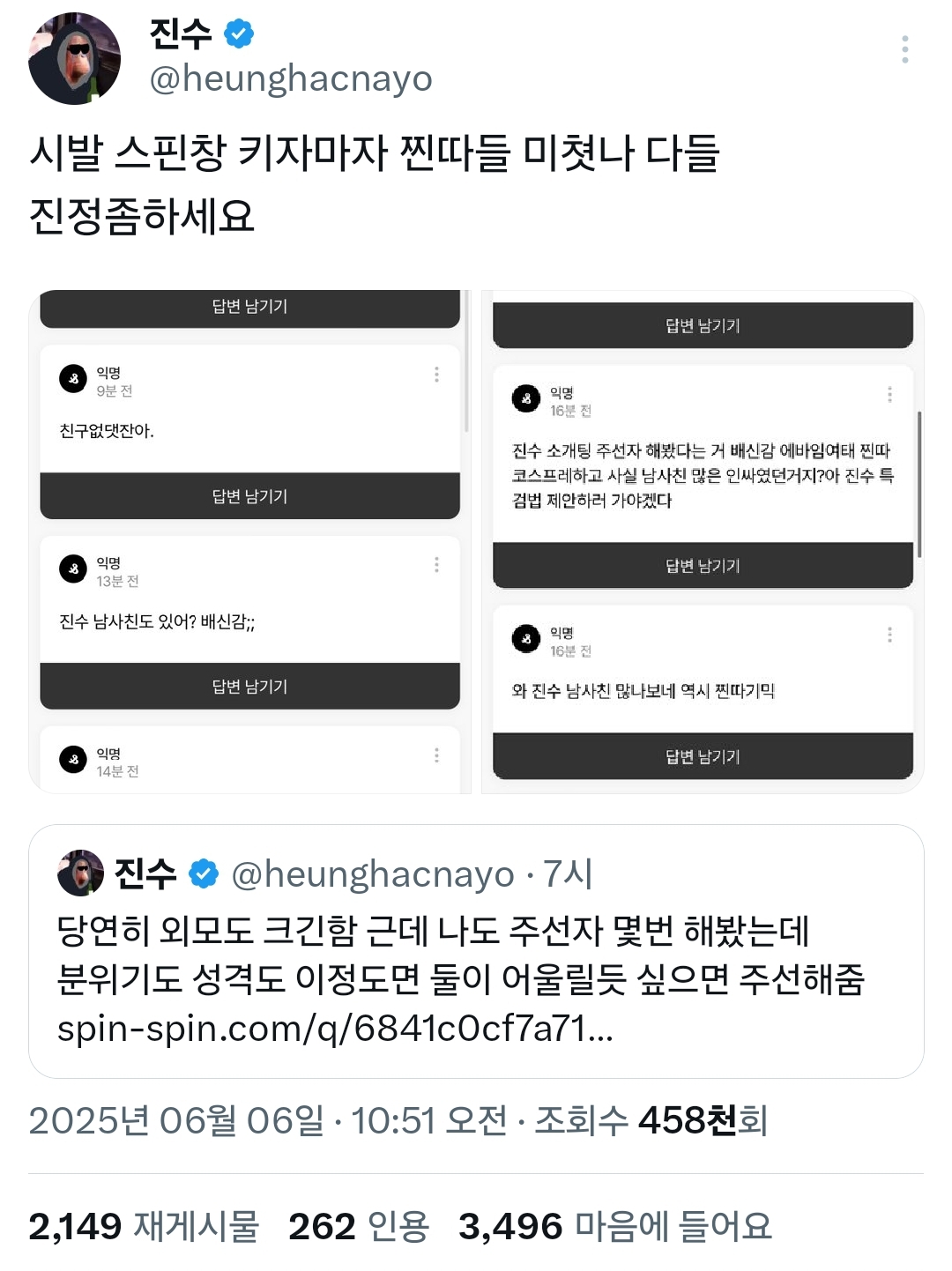Open spin-spin.com link in quoted tweet
The height and width of the screenshot is (1271, 952).
[x=335, y=1028]
